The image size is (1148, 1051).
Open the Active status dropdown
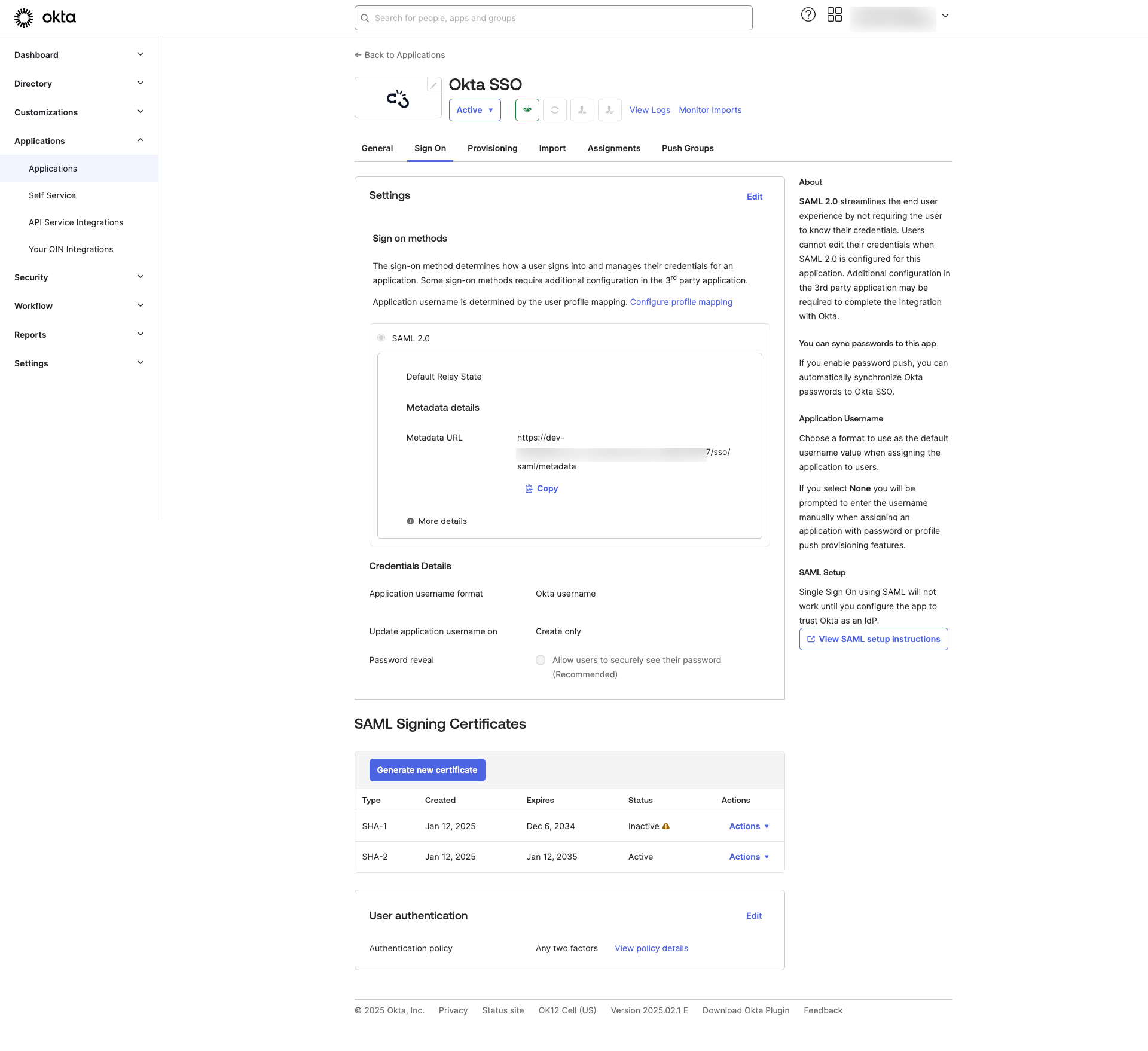[x=475, y=110]
